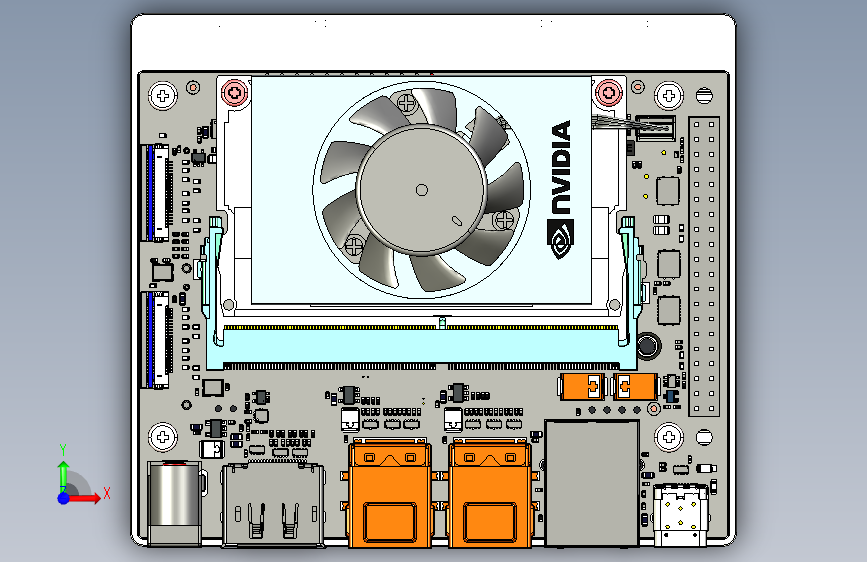The width and height of the screenshot is (867, 562).
Task: Select the DC barrel power jack
Action: [175, 503]
